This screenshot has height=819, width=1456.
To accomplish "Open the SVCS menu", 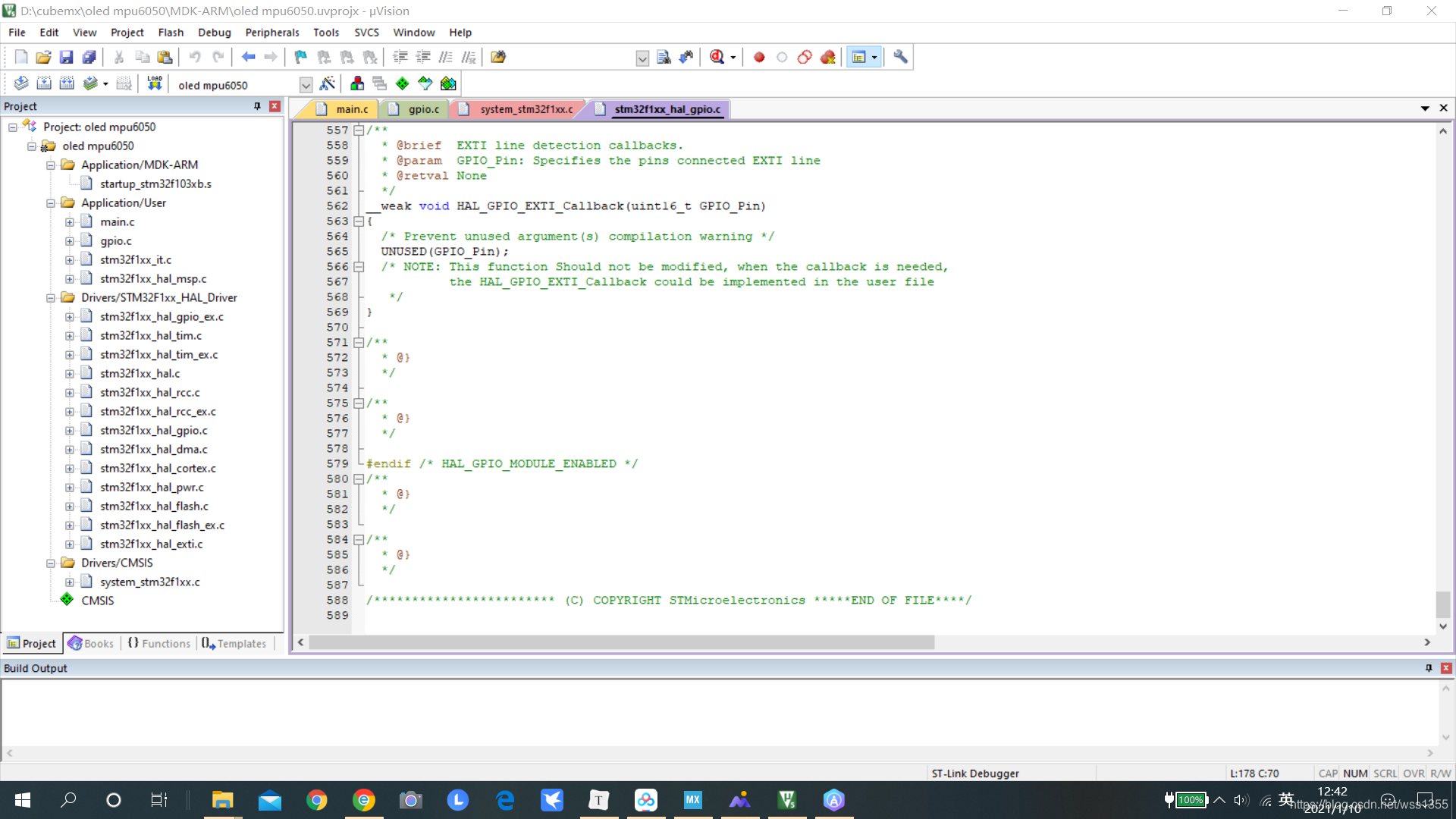I will tap(366, 33).
